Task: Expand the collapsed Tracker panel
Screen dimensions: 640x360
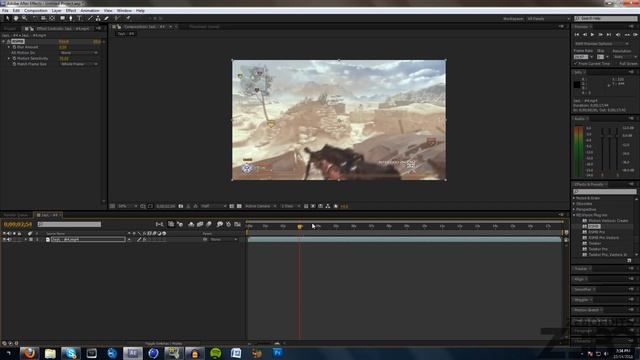Action: point(582,269)
